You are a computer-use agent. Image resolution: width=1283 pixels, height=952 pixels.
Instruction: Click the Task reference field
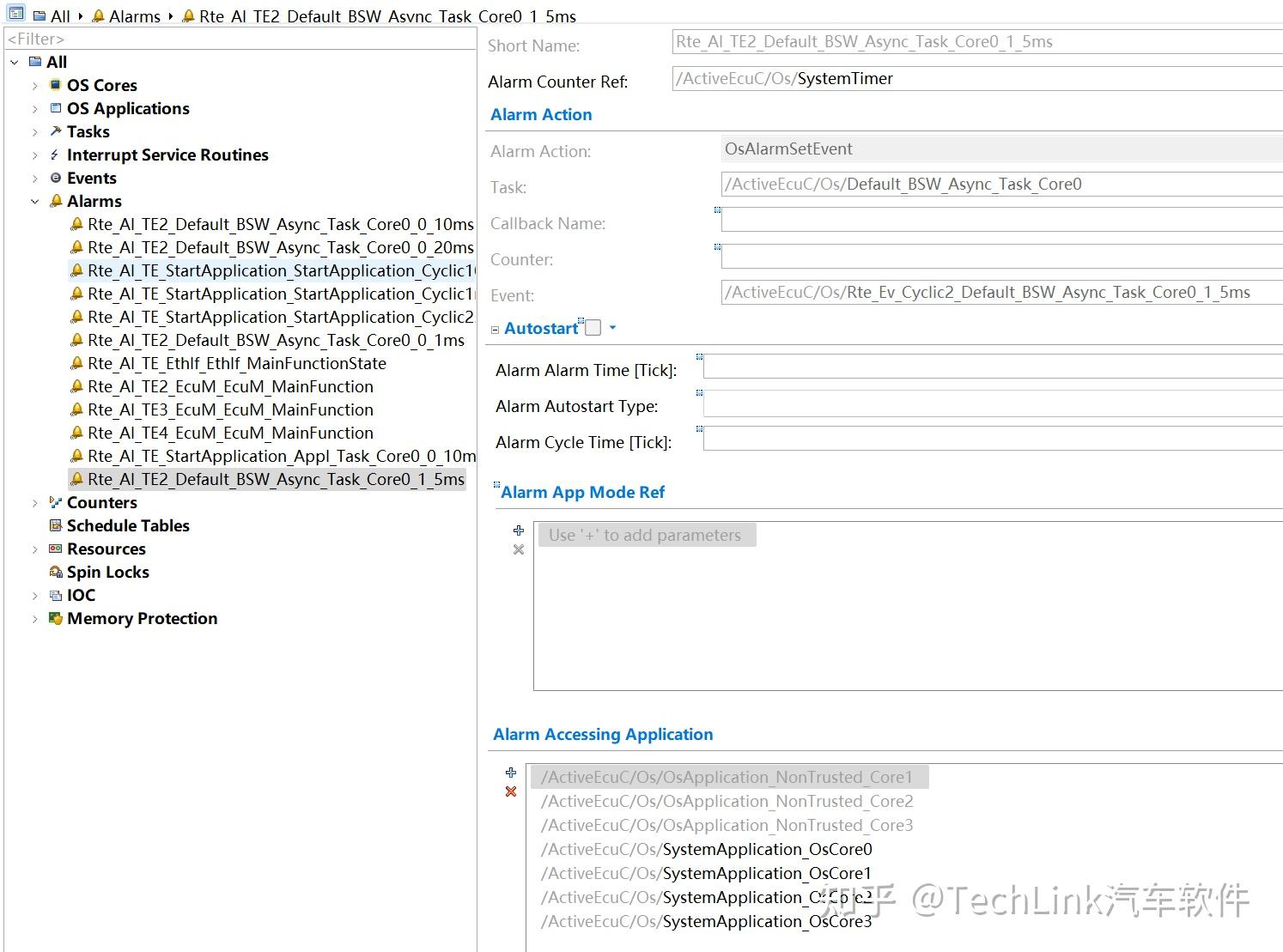1002,185
